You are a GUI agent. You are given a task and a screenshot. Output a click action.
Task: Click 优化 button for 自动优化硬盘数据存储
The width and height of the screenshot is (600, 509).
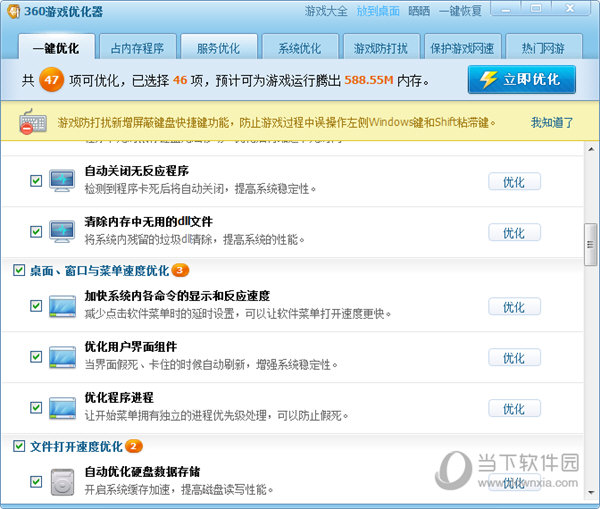point(514,482)
